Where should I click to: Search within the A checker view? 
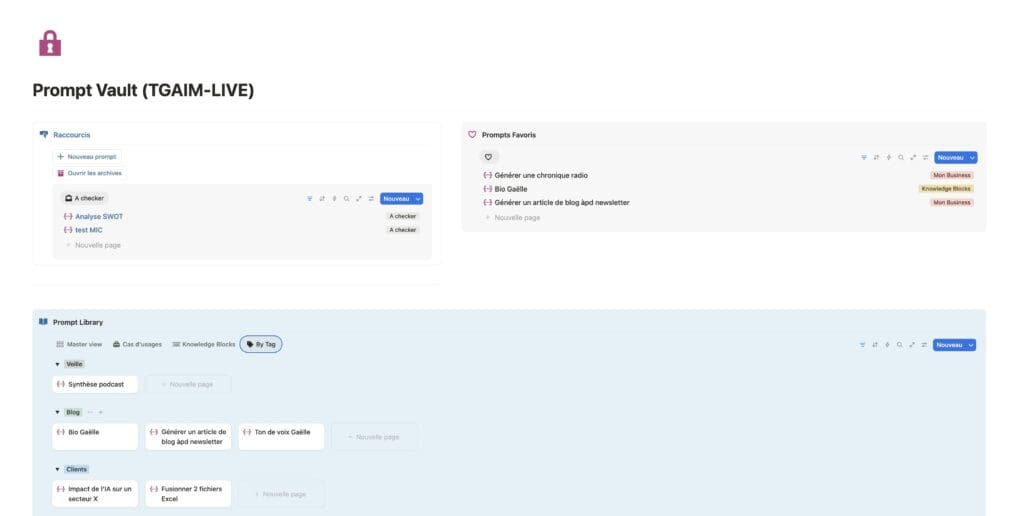347,199
